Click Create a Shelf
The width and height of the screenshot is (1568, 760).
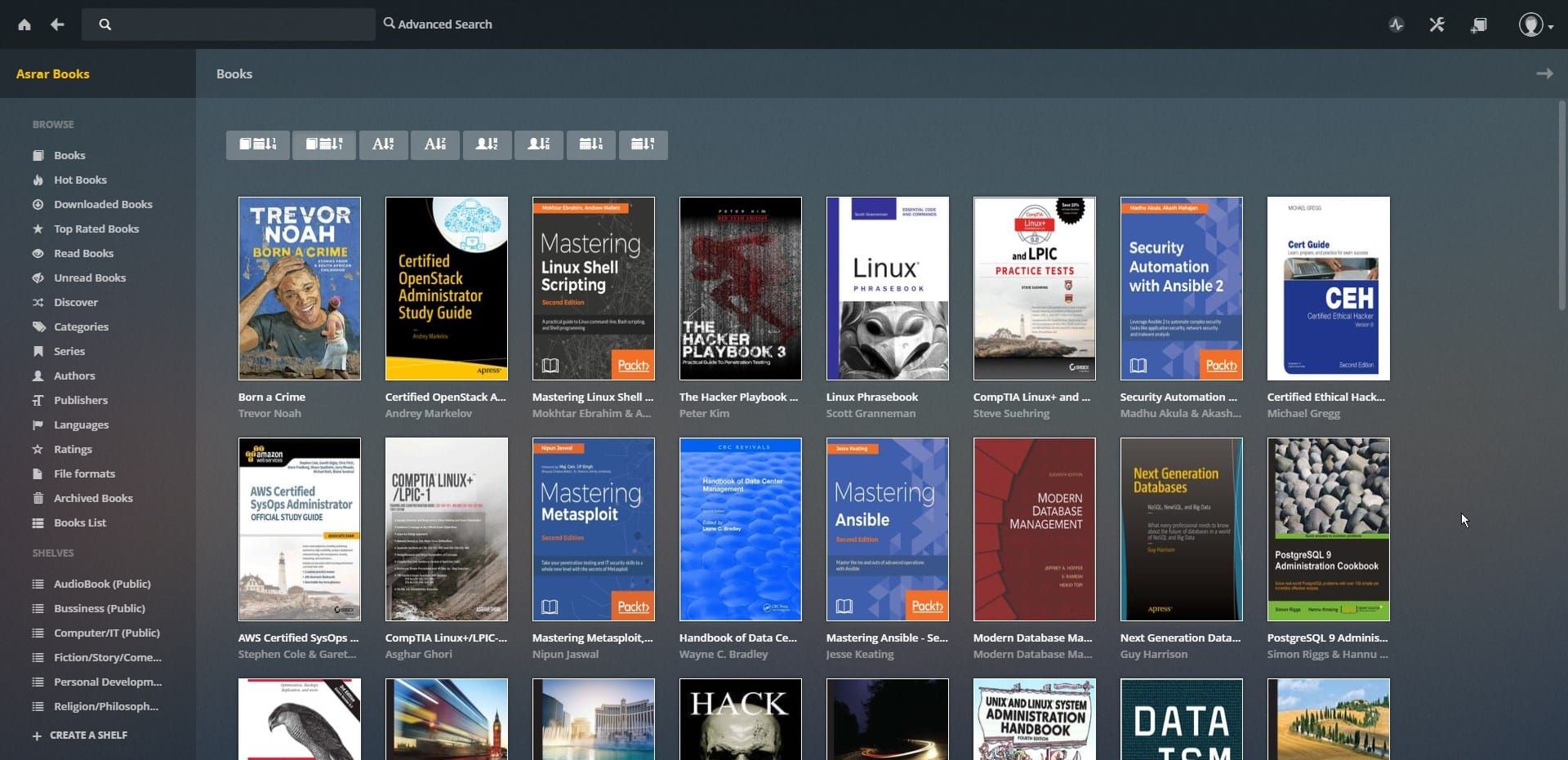coord(80,735)
